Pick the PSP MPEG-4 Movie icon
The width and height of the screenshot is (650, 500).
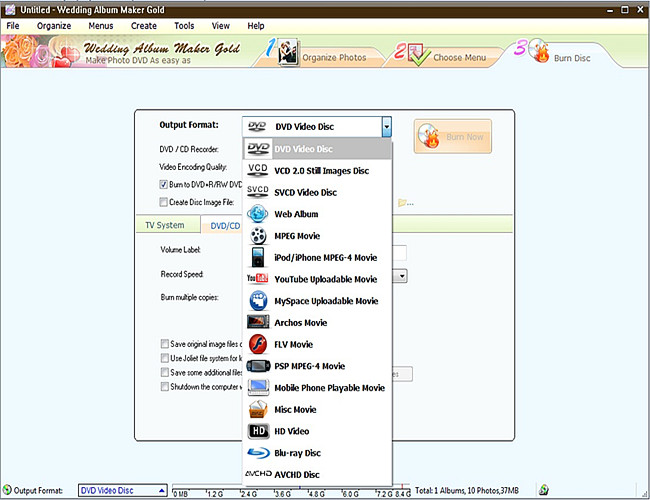(x=257, y=366)
